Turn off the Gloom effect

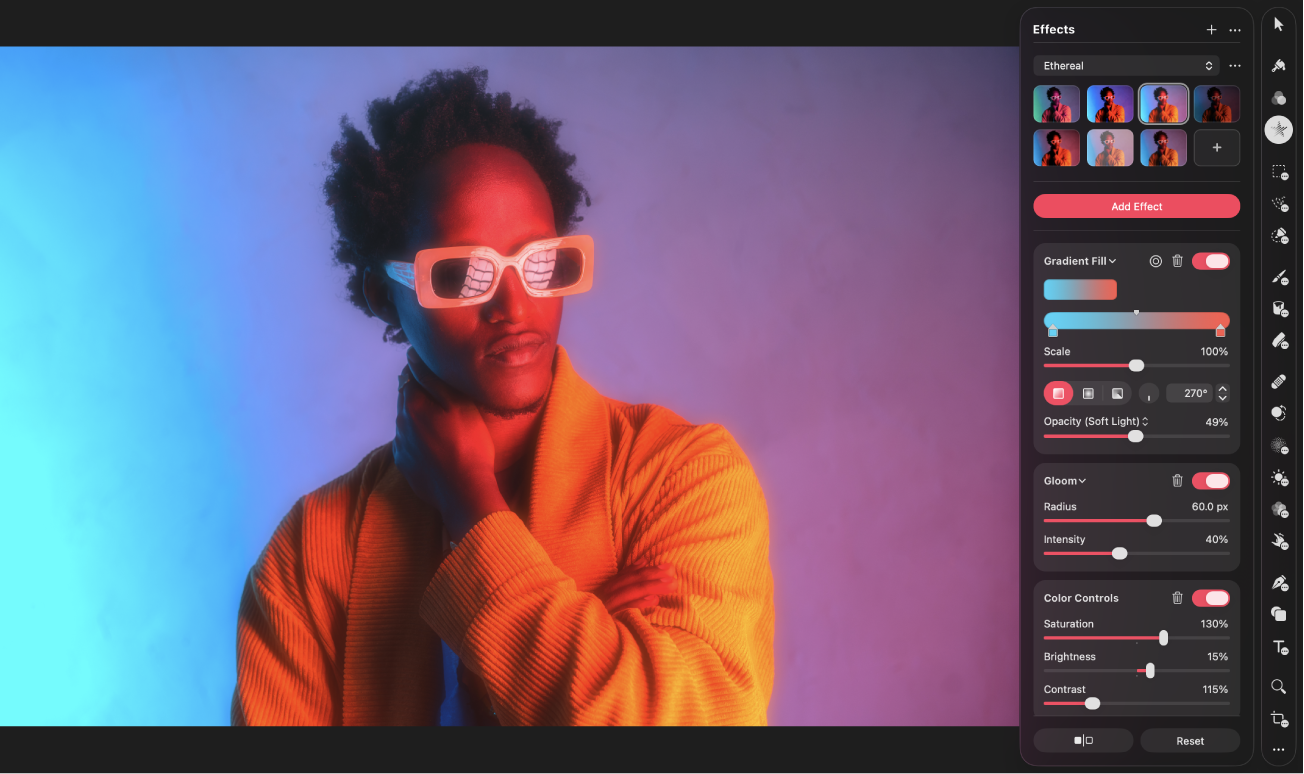pyautogui.click(x=1211, y=480)
